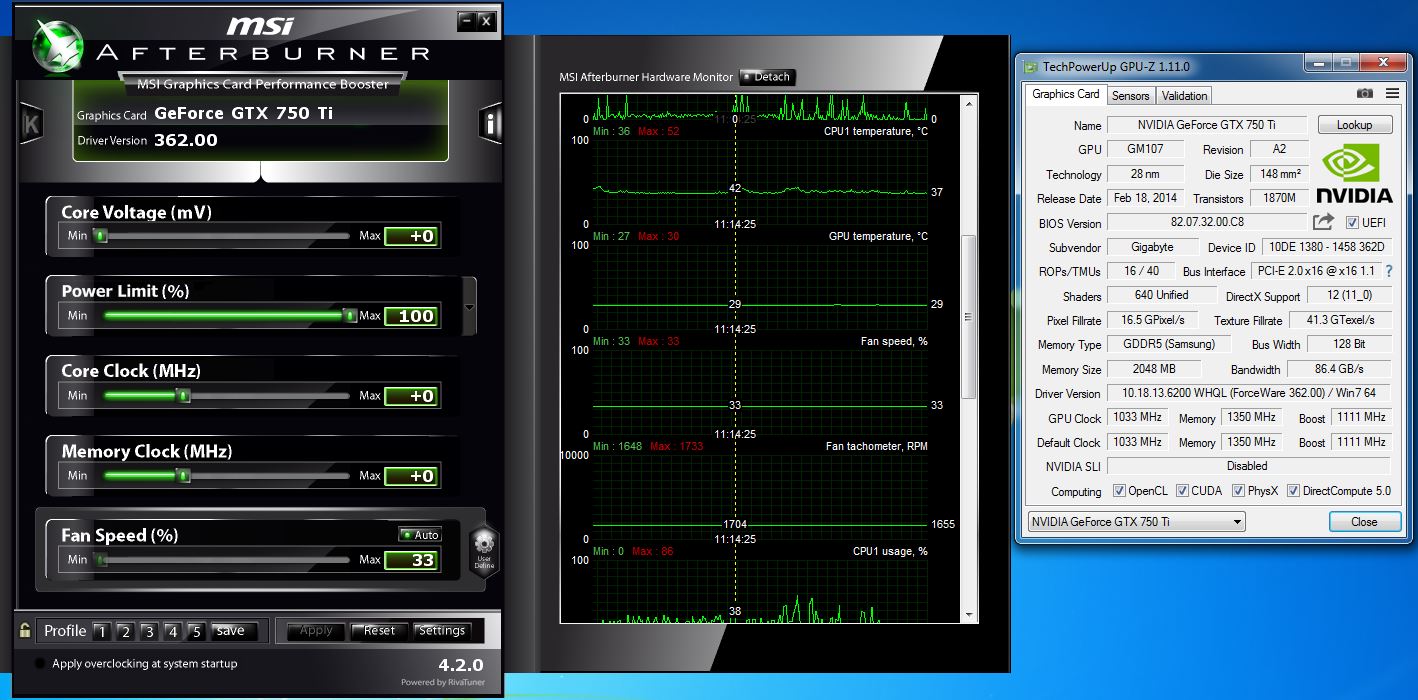Image resolution: width=1418 pixels, height=700 pixels.
Task: Click the monitor scrollbar down arrow
Action: 967,614
